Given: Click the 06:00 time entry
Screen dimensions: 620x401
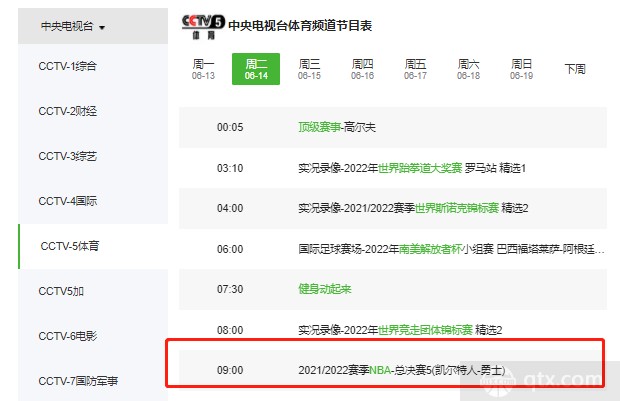Looking at the screenshot, I should pyautogui.click(x=230, y=249).
